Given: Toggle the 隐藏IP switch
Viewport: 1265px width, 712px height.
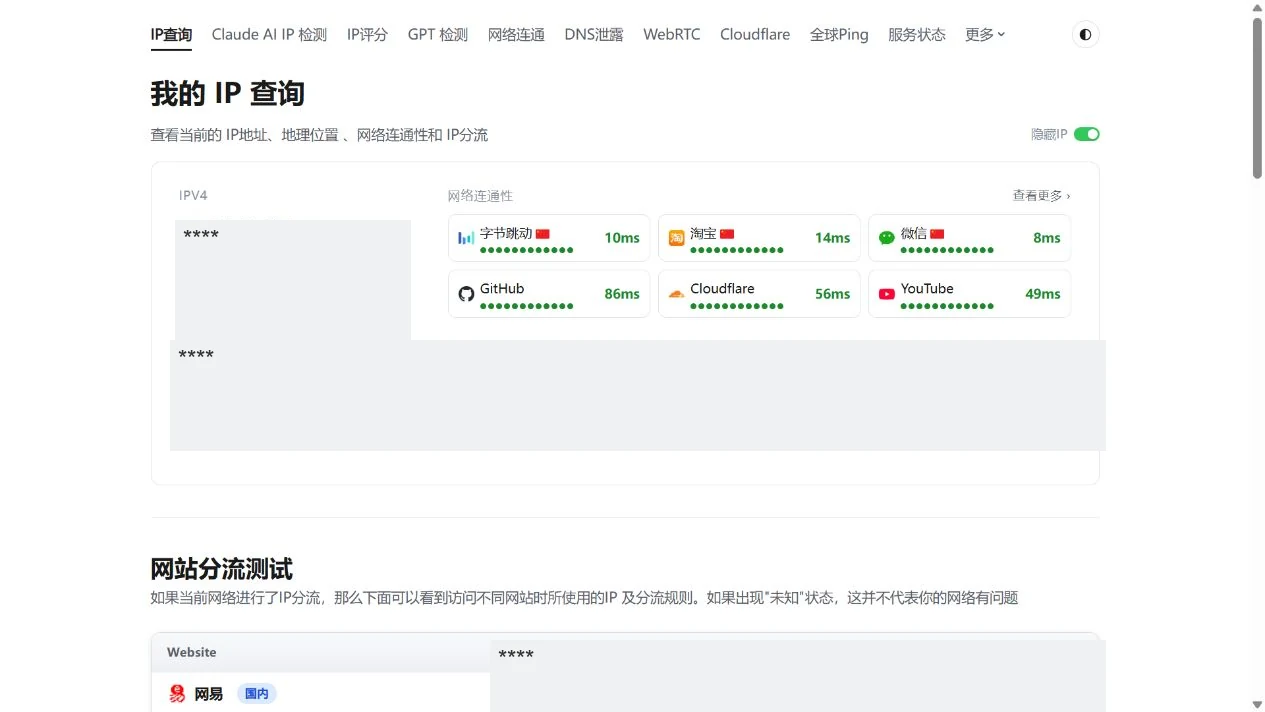Looking at the screenshot, I should click(1087, 134).
